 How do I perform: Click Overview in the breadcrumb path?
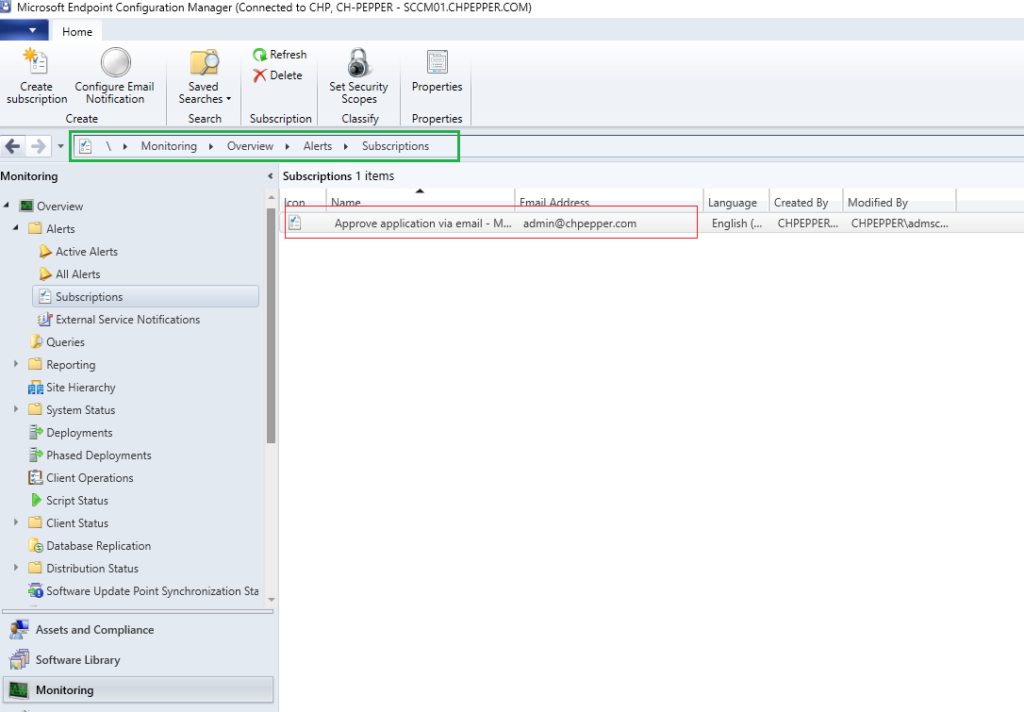point(250,146)
